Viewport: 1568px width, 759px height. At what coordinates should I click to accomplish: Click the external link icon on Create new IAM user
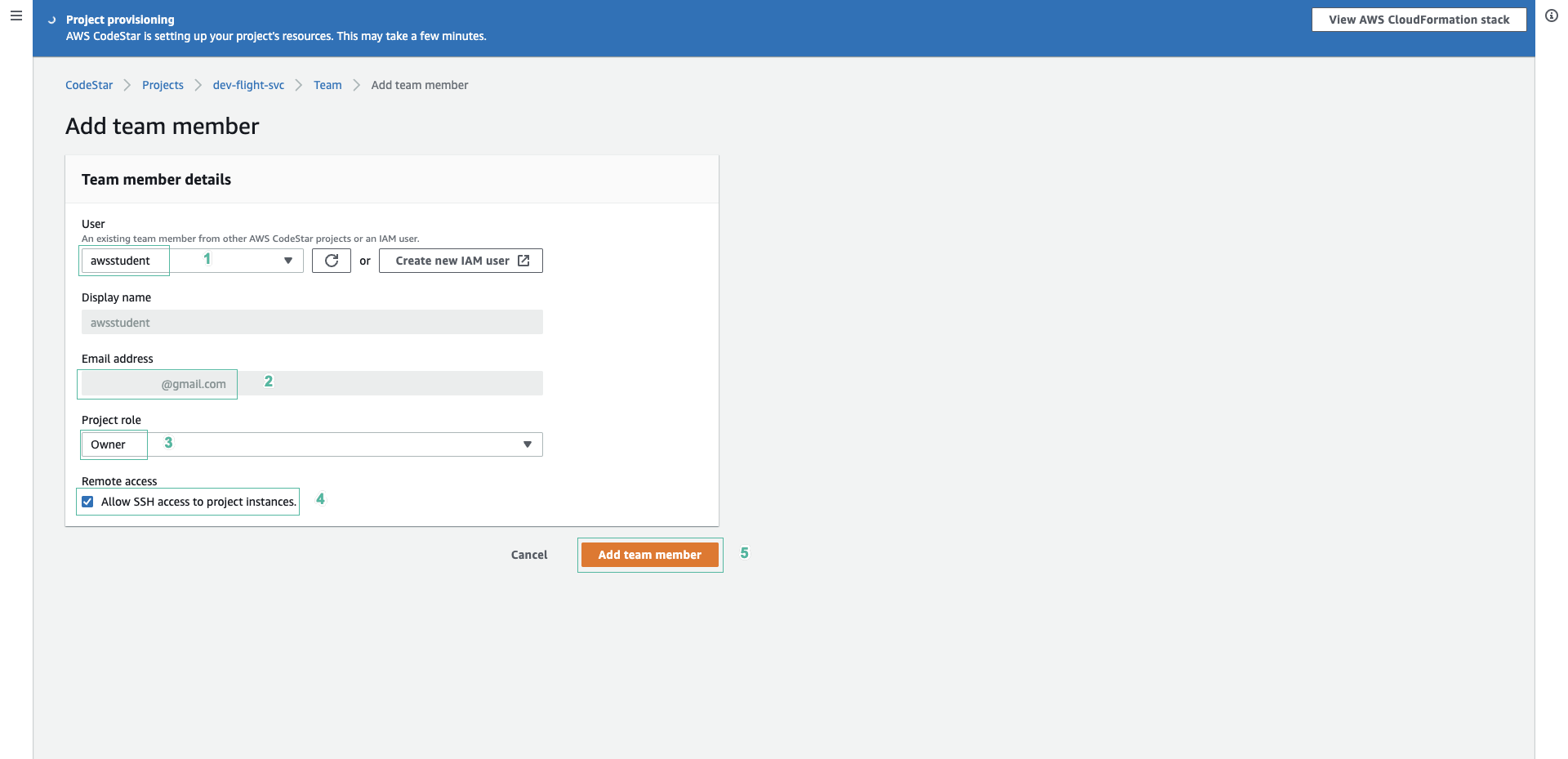[x=524, y=261]
